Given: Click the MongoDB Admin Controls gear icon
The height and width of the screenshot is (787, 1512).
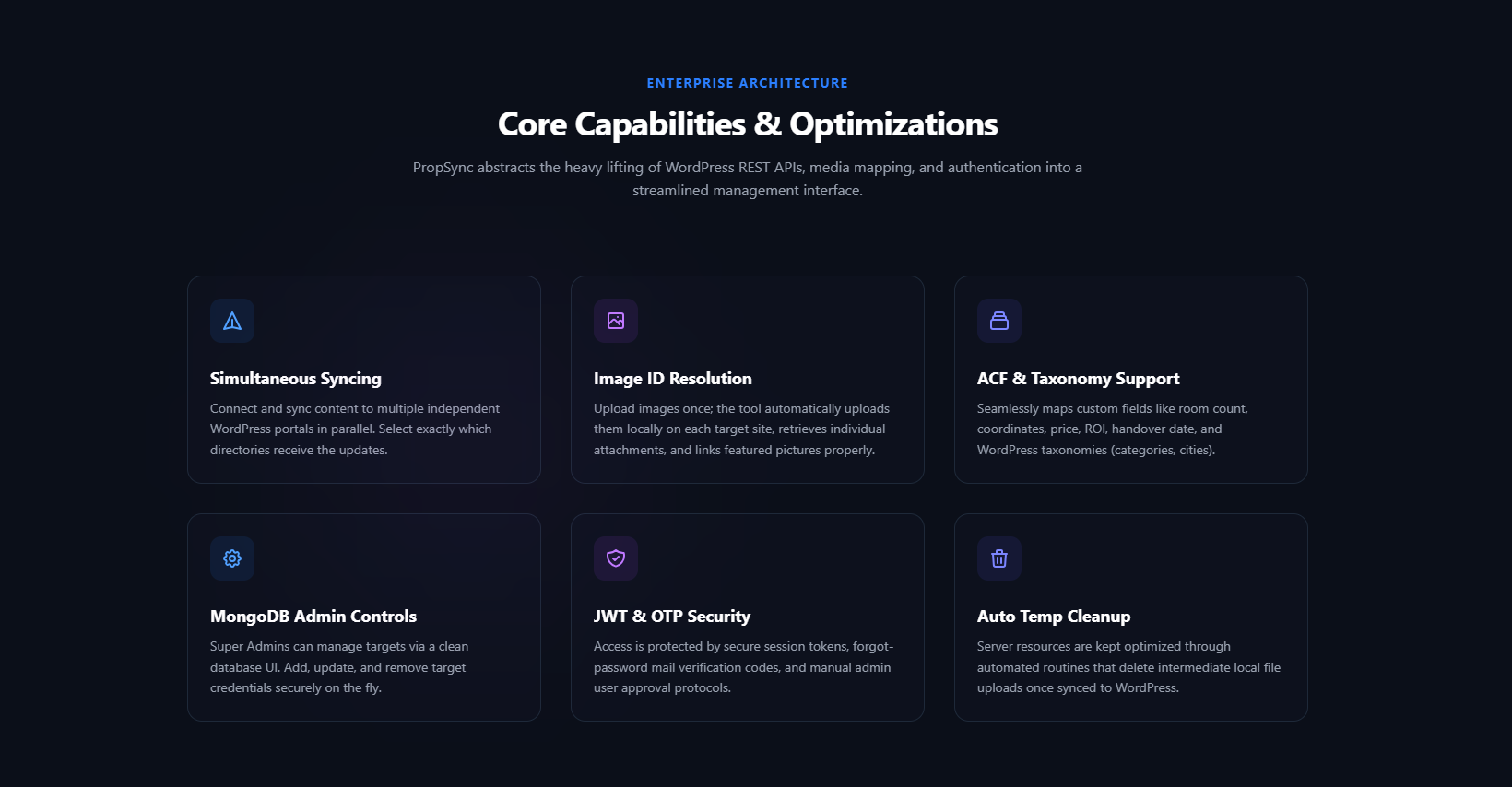Looking at the screenshot, I should (232, 558).
